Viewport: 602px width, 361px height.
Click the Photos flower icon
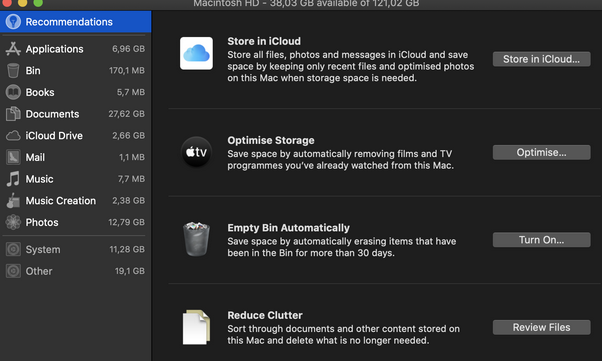click(x=13, y=222)
